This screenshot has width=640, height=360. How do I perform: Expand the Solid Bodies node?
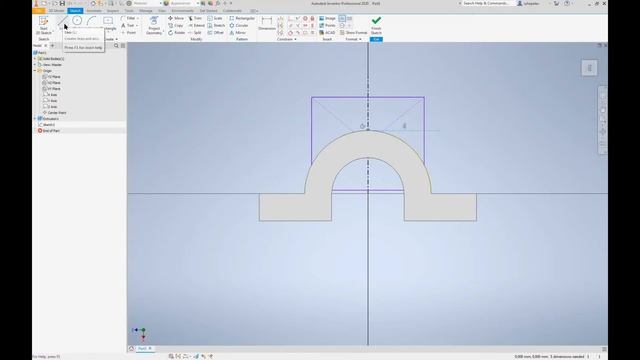(x=35, y=59)
